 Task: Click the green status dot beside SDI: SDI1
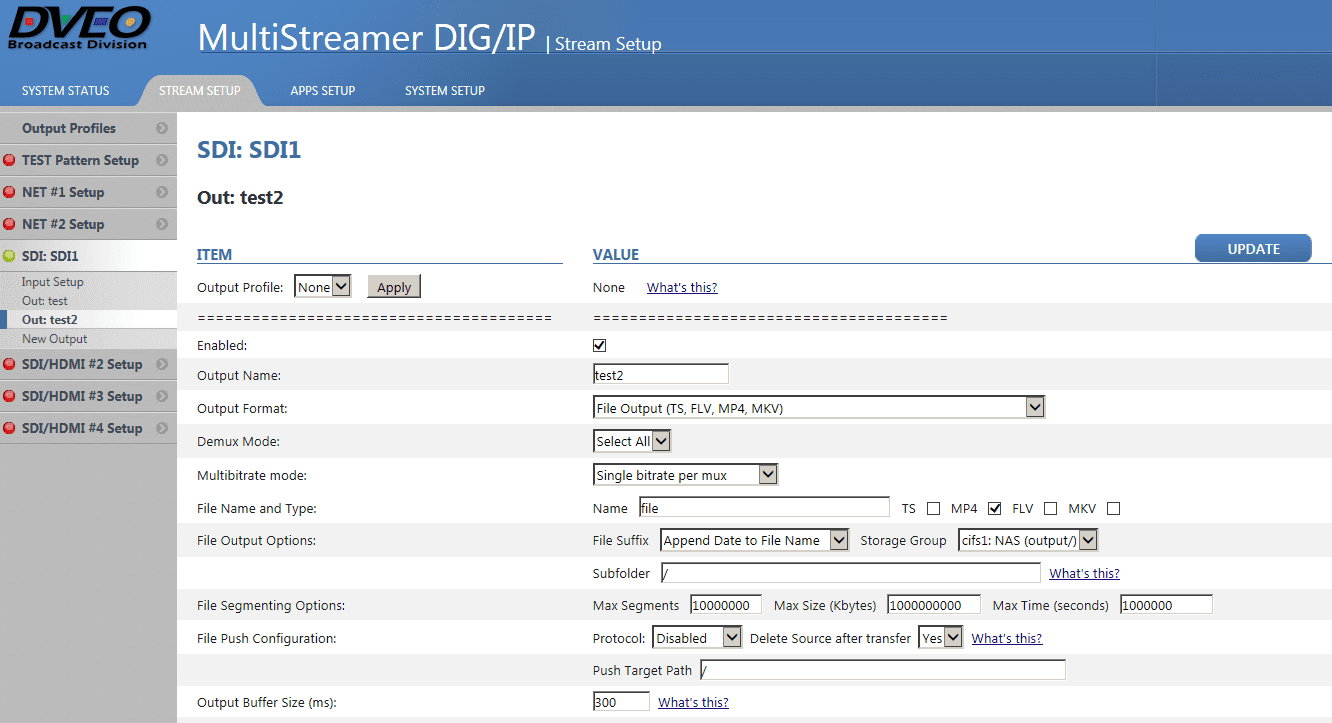[9, 256]
